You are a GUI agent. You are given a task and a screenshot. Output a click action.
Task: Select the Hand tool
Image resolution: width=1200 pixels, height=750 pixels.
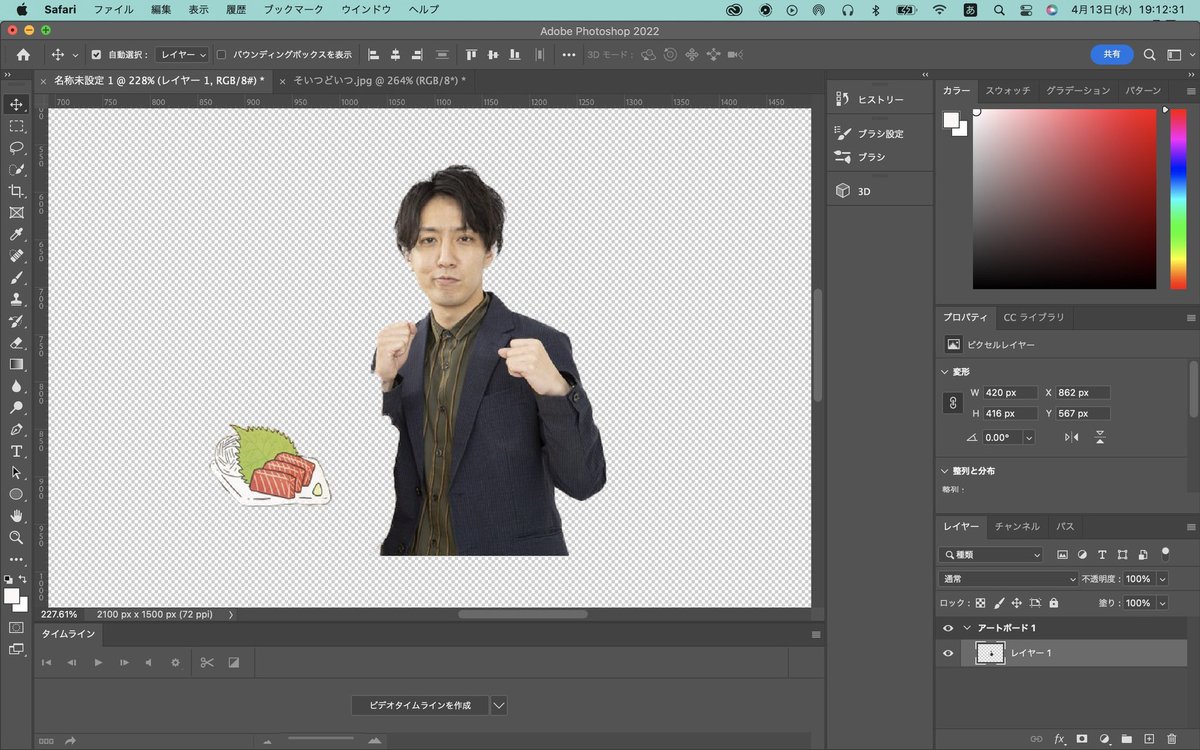point(16,515)
